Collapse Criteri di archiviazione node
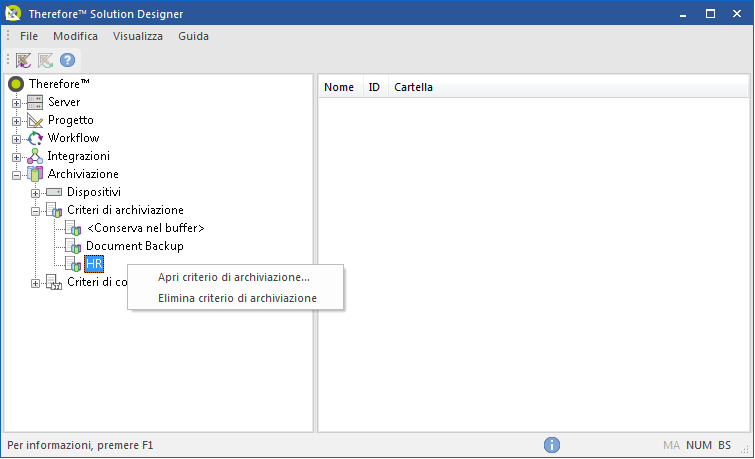Image resolution: width=755 pixels, height=459 pixels. [x=35, y=211]
